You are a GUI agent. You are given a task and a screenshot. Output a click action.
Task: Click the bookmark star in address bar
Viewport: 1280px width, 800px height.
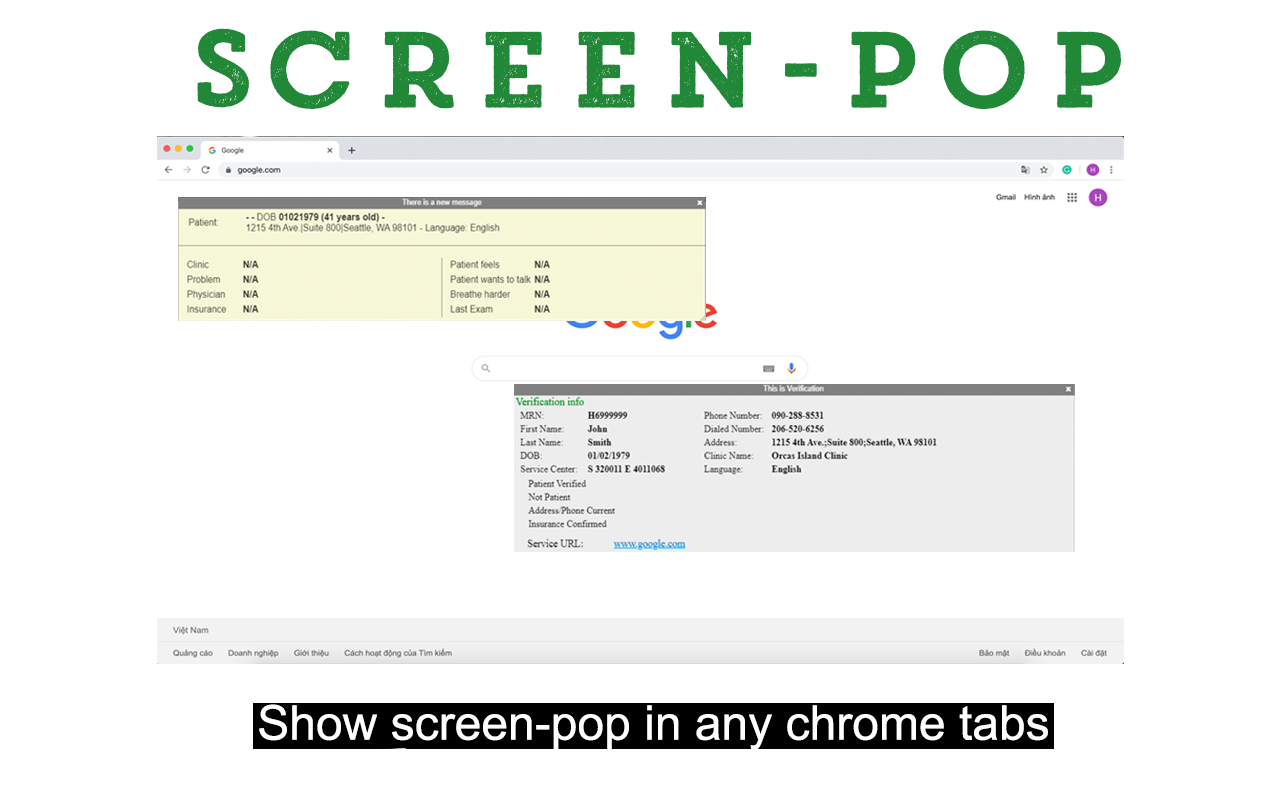pyautogui.click(x=1043, y=170)
